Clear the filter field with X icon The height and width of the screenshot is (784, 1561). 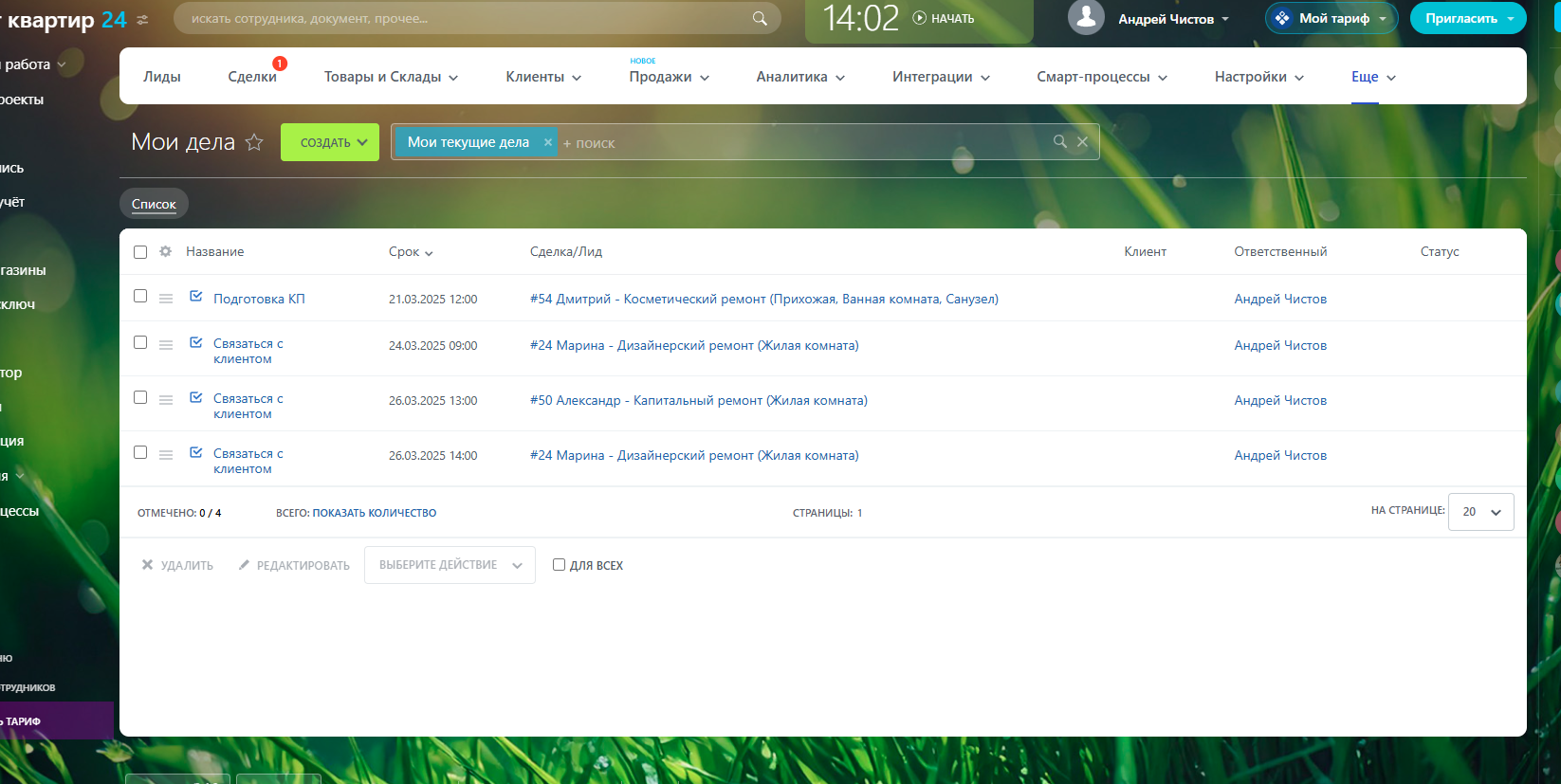pos(1082,141)
